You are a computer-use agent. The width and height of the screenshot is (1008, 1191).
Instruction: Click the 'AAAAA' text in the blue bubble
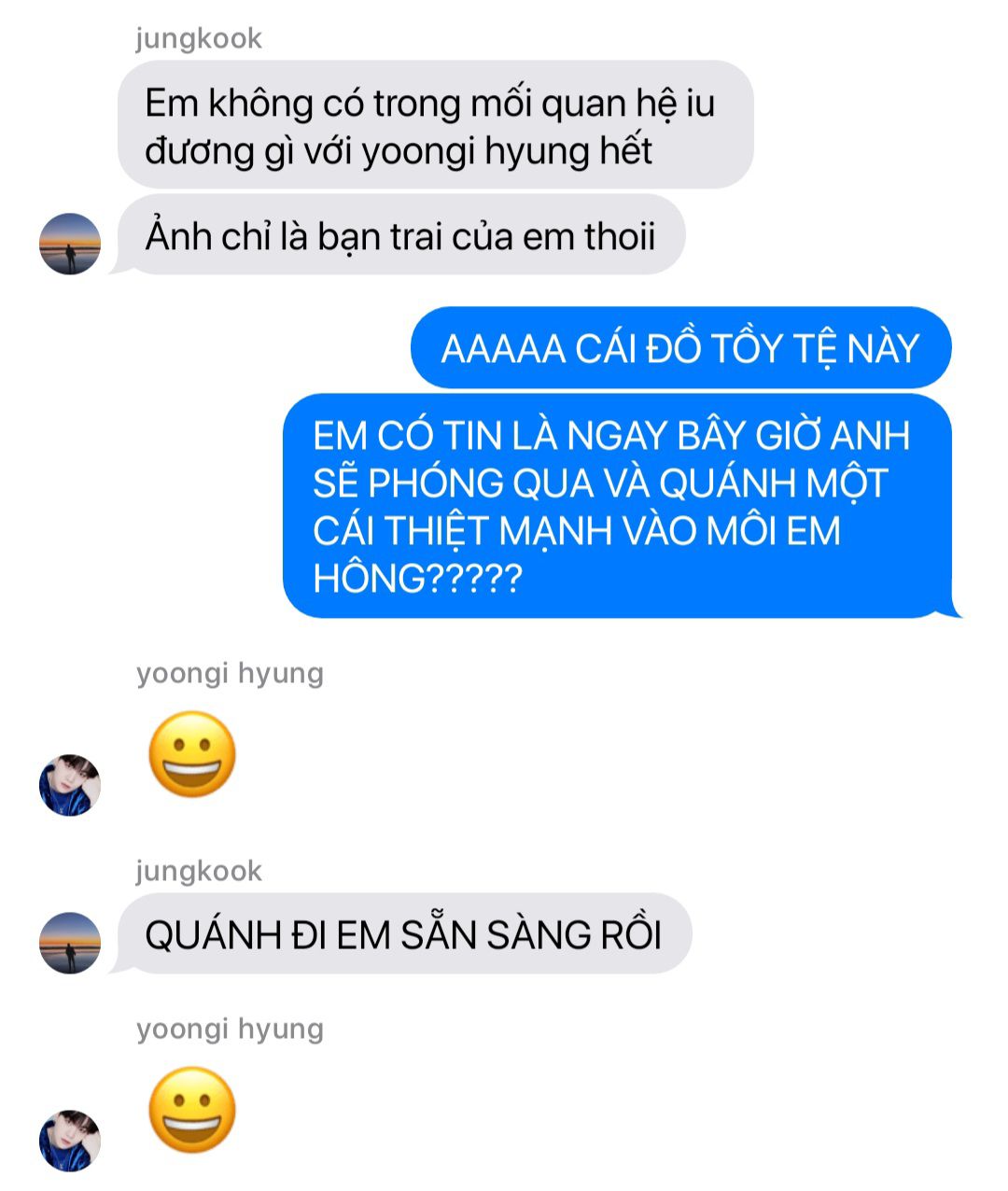[x=503, y=349]
